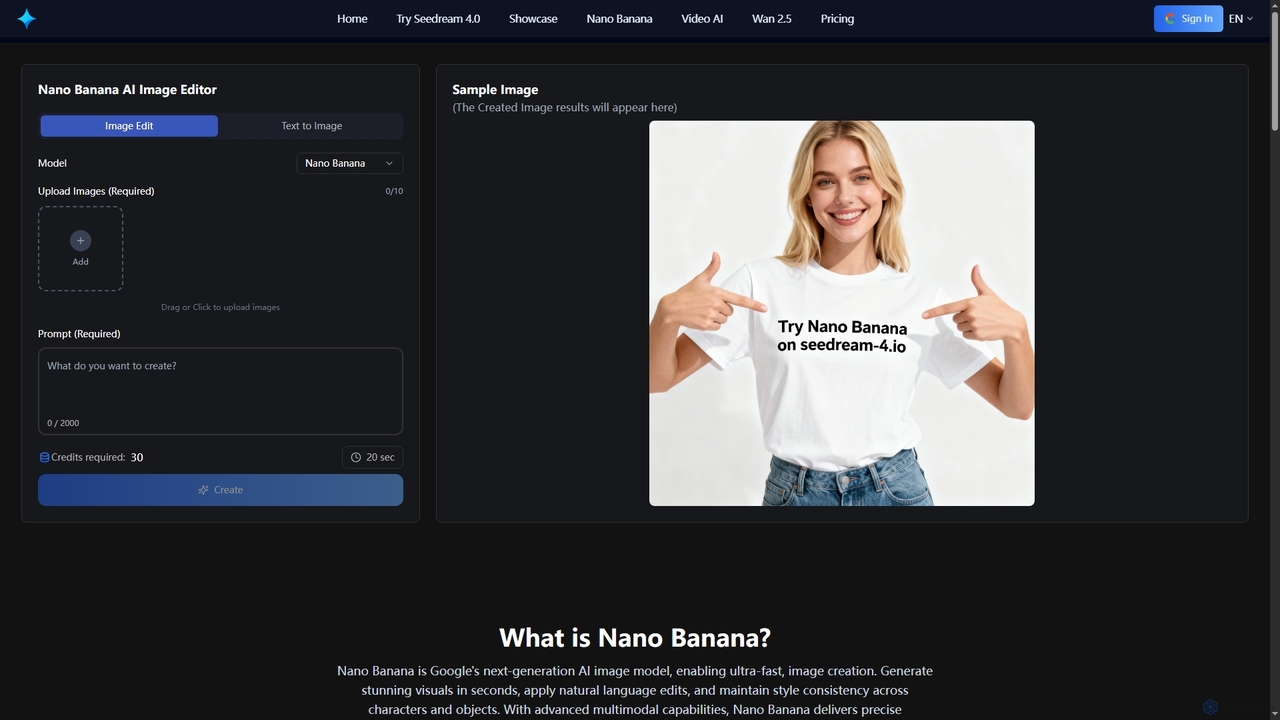
Task: Click the 20 sec duration badge
Action: (372, 457)
